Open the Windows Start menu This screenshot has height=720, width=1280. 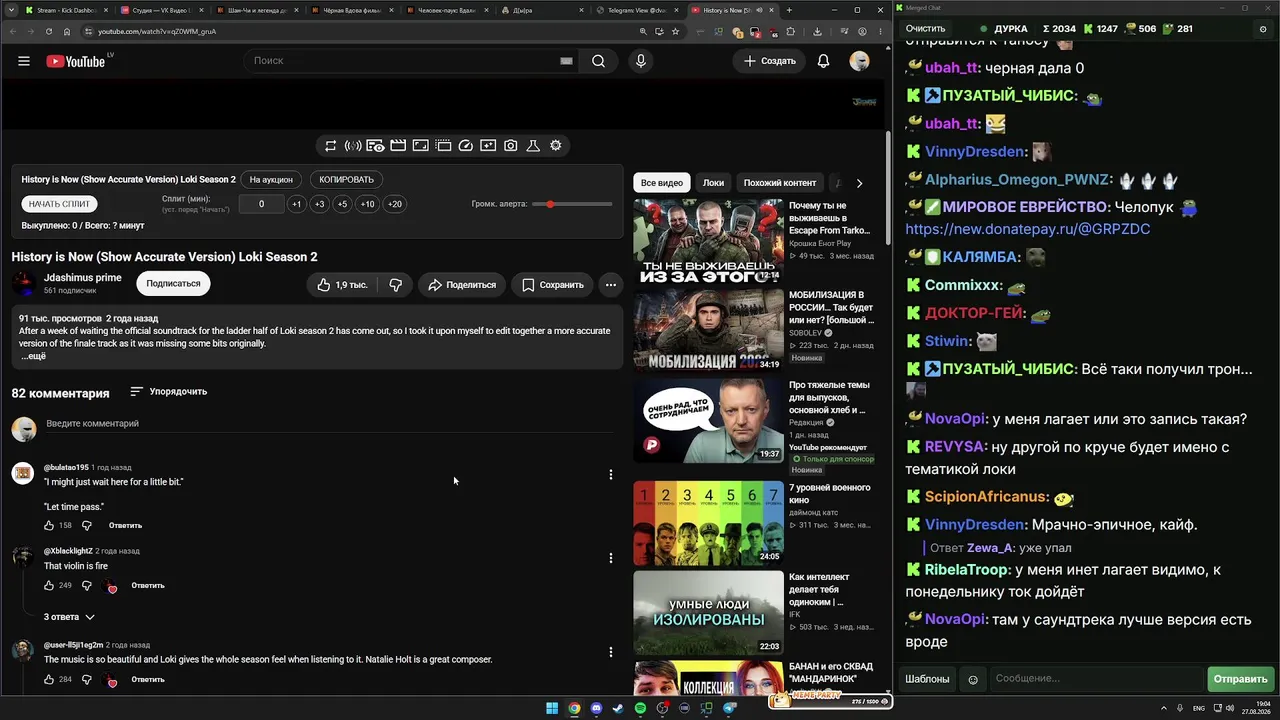[x=552, y=709]
